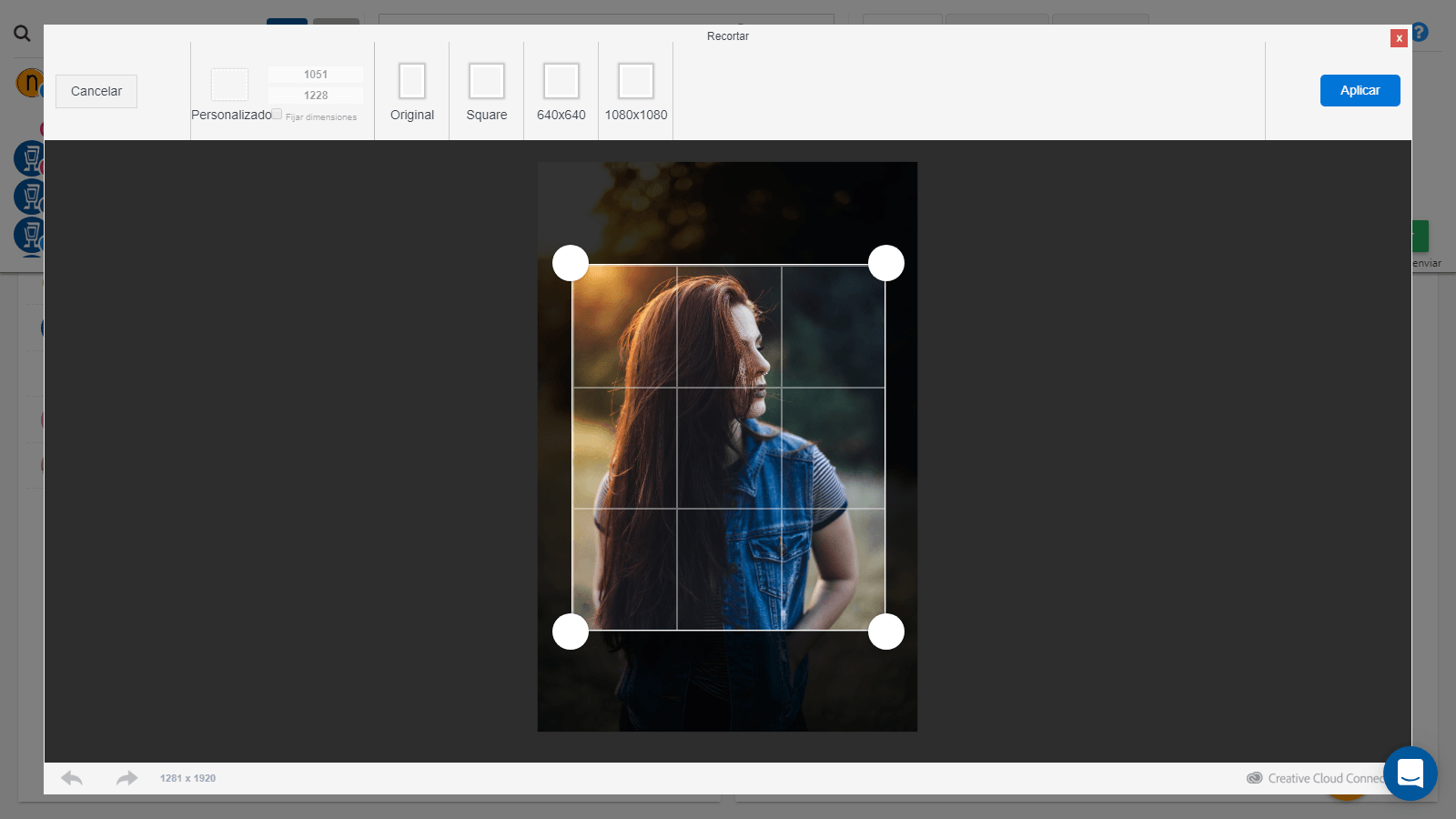The height and width of the screenshot is (819, 1456).
Task: Select the Original crop preset
Action: point(412,81)
